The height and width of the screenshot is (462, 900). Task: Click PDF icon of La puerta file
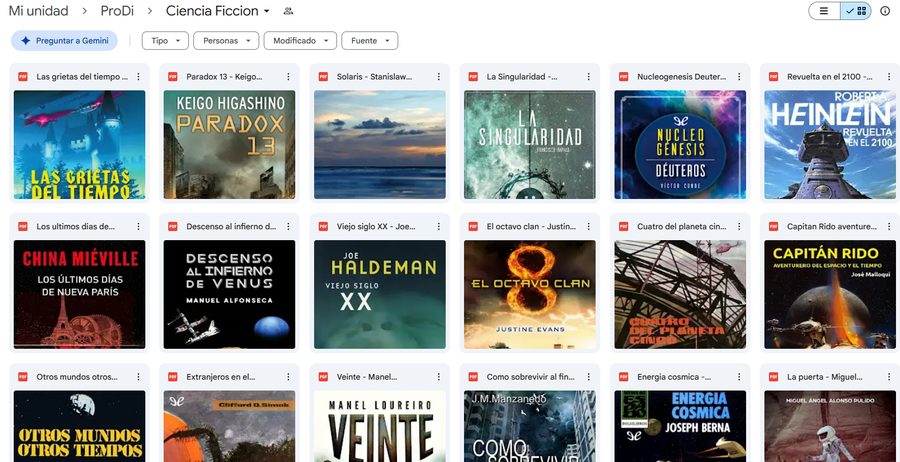point(774,377)
